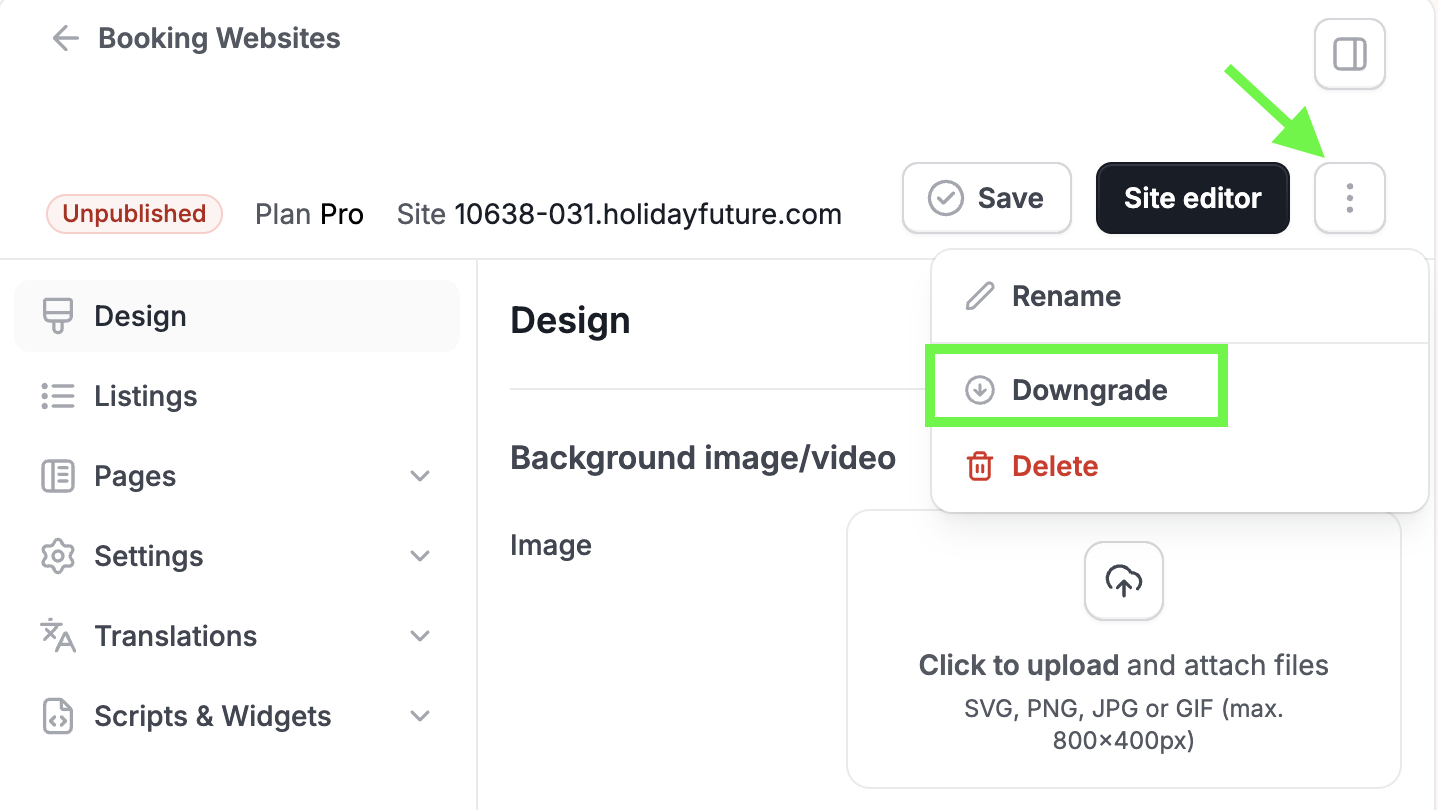Expand the Scripts & Widgets chevron

(x=421, y=716)
